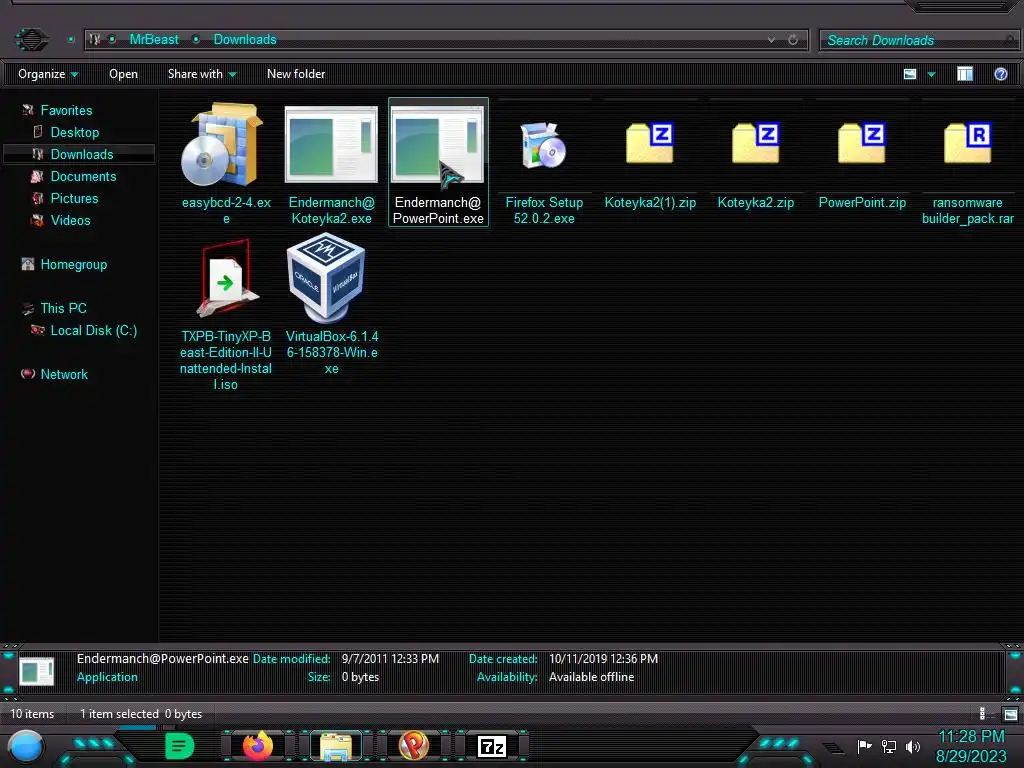Viewport: 1024px width, 768px height.
Task: Open Downloads in navigation pane
Action: [82, 154]
